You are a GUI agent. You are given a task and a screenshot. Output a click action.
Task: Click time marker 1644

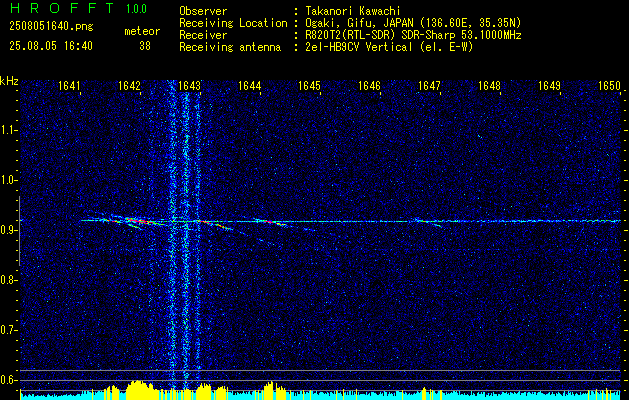pos(249,86)
